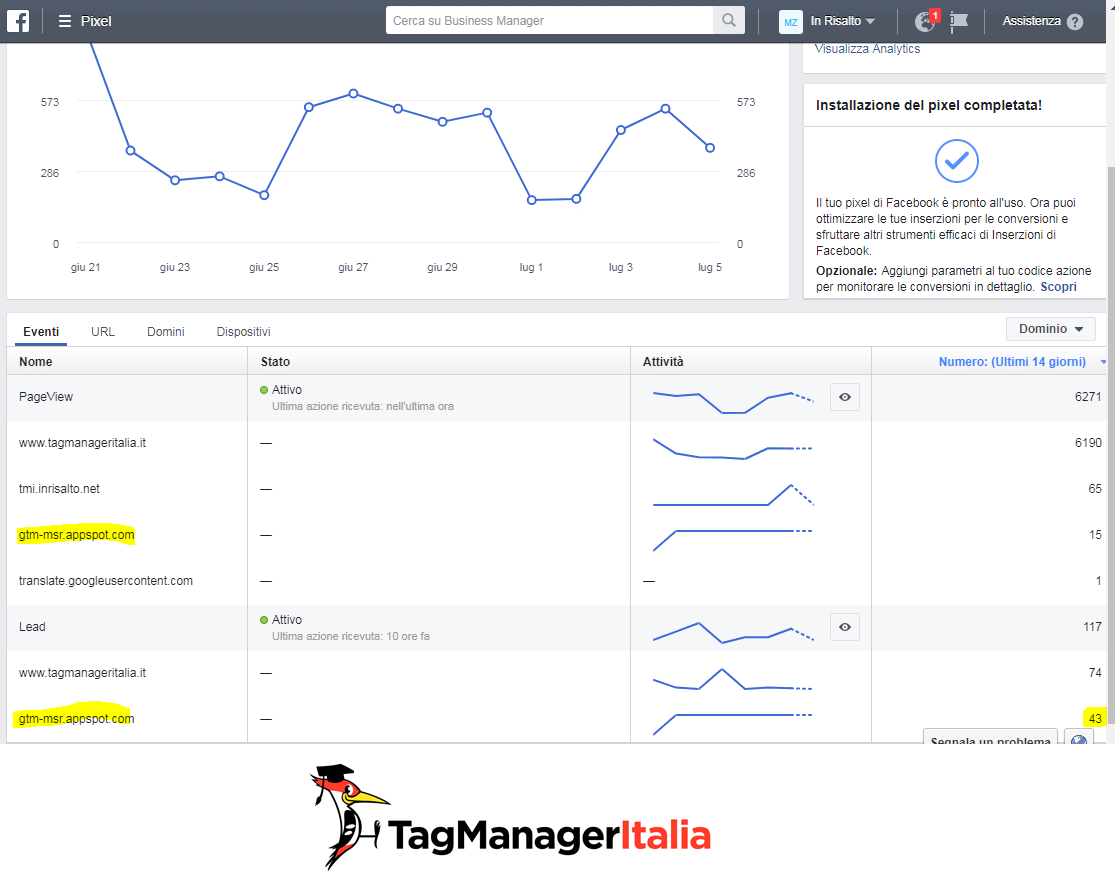This screenshot has height=882, width=1120.
Task: Switch to the URL tab
Action: pos(103,332)
